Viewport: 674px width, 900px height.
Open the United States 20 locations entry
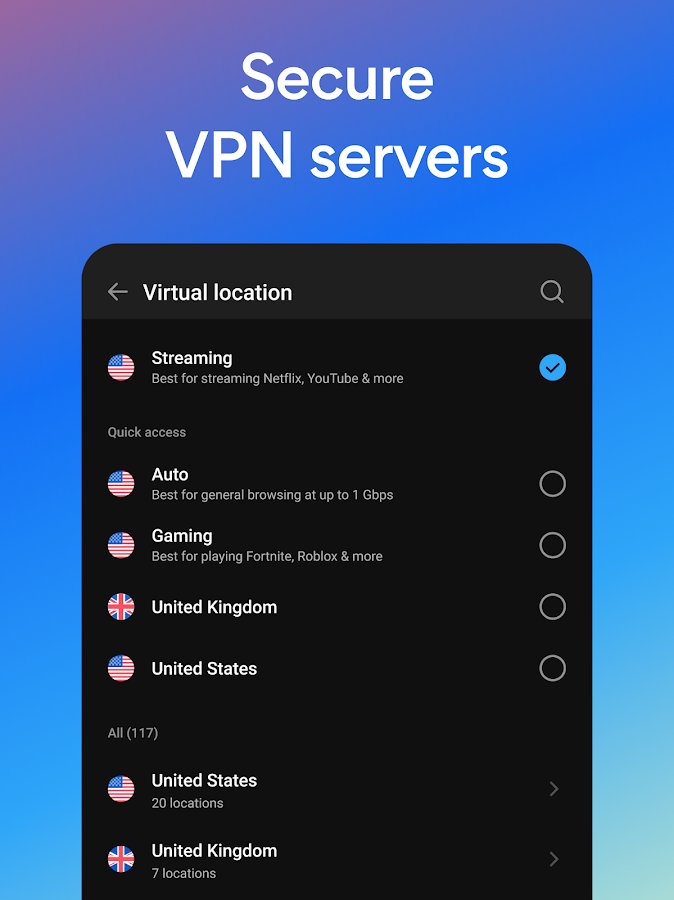pos(337,790)
